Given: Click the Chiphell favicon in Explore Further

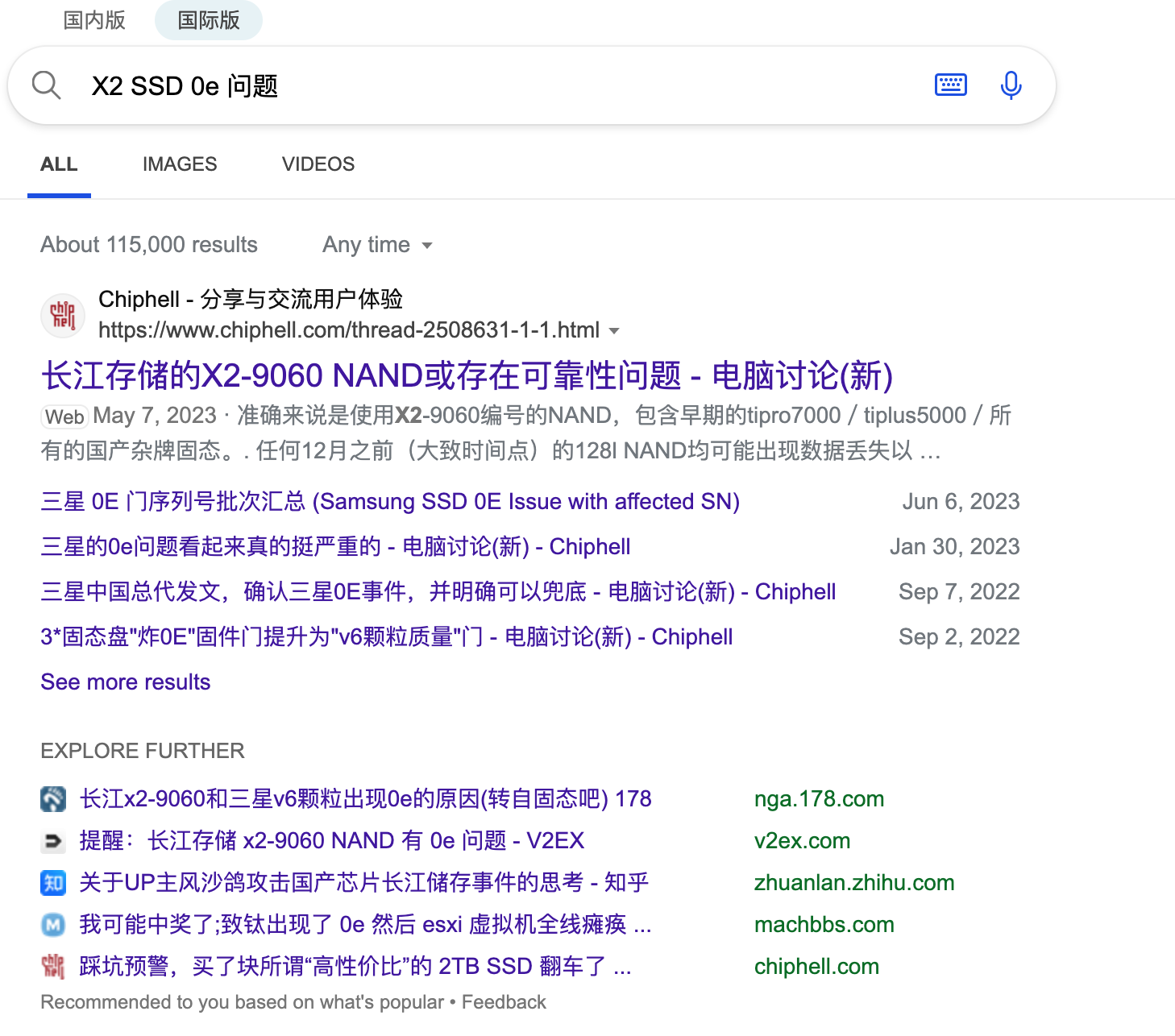Looking at the screenshot, I should pos(53,967).
